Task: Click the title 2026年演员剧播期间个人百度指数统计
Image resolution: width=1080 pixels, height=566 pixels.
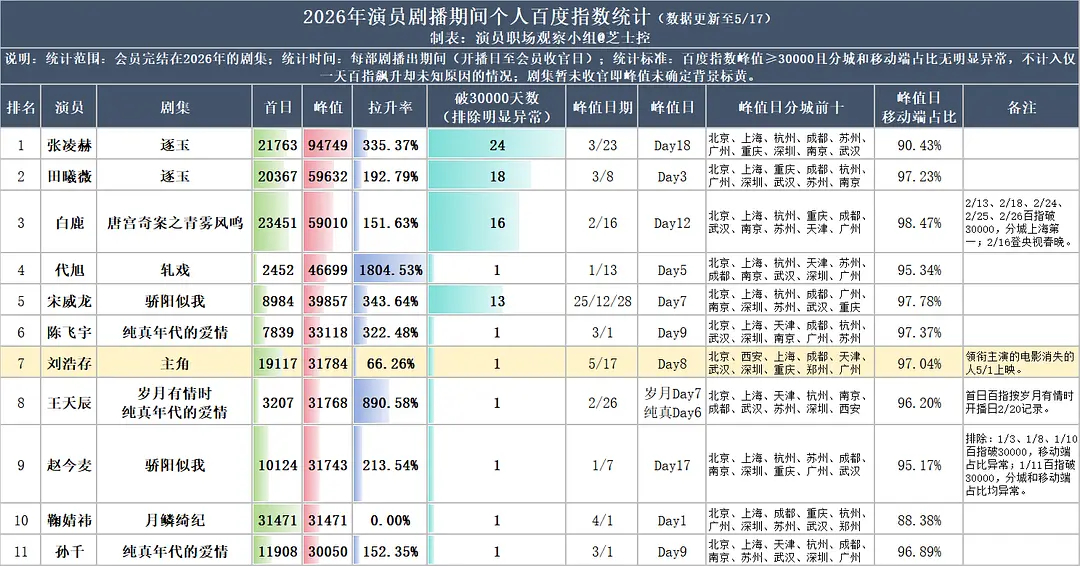Action: (477, 17)
